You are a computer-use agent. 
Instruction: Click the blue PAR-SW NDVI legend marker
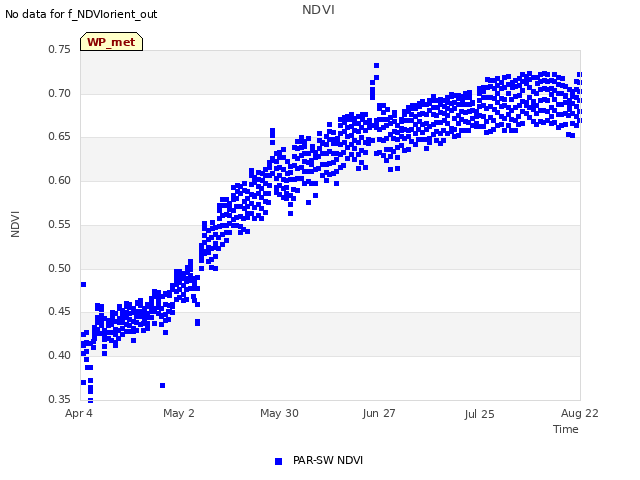(x=278, y=461)
